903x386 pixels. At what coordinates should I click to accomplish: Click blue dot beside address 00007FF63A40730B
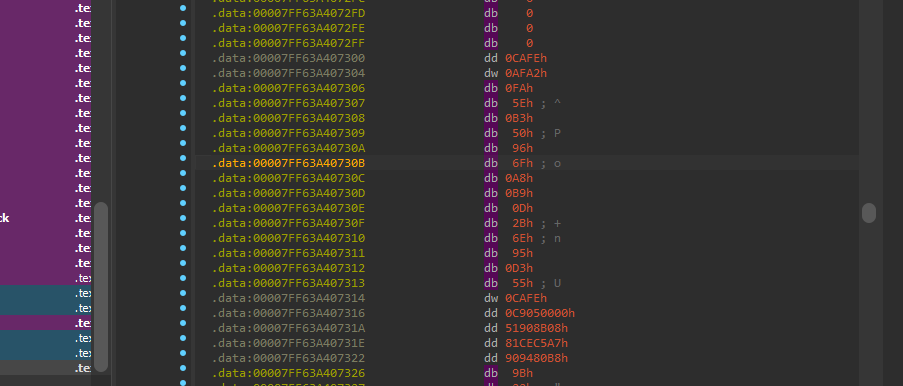(183, 158)
